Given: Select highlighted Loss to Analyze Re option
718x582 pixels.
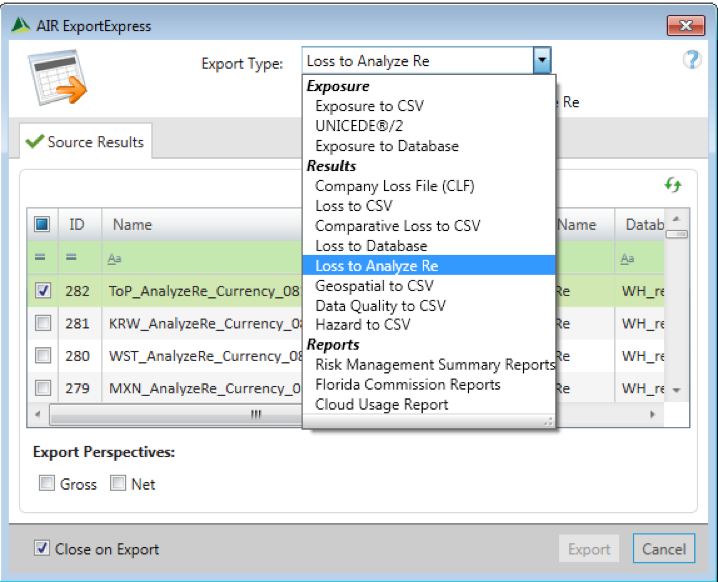Looking at the screenshot, I should pos(429,266).
